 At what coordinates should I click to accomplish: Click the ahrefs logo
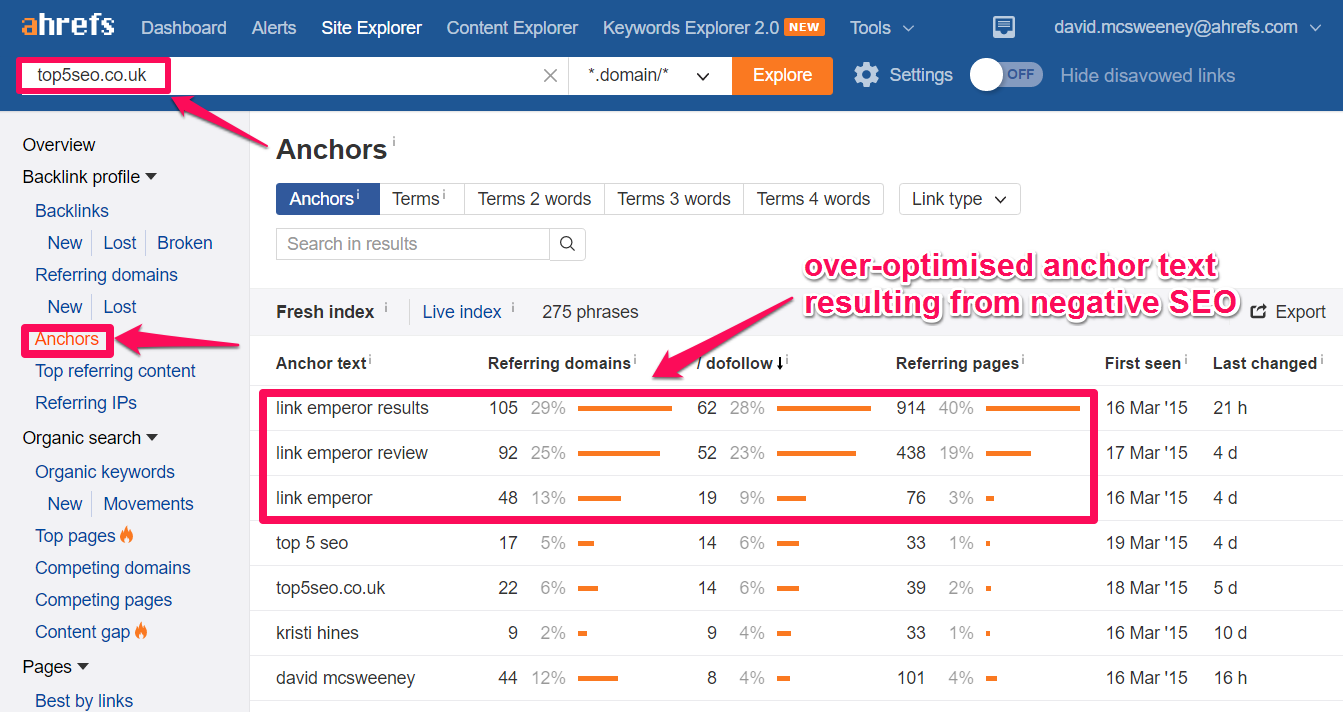click(x=68, y=26)
